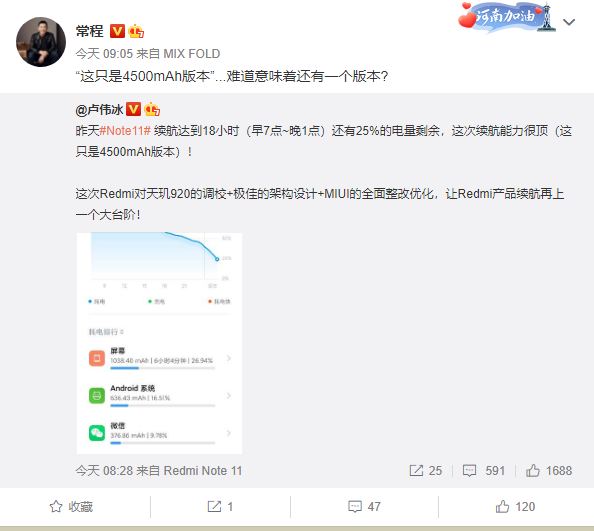Open comments with 47 replies

pos(364,507)
